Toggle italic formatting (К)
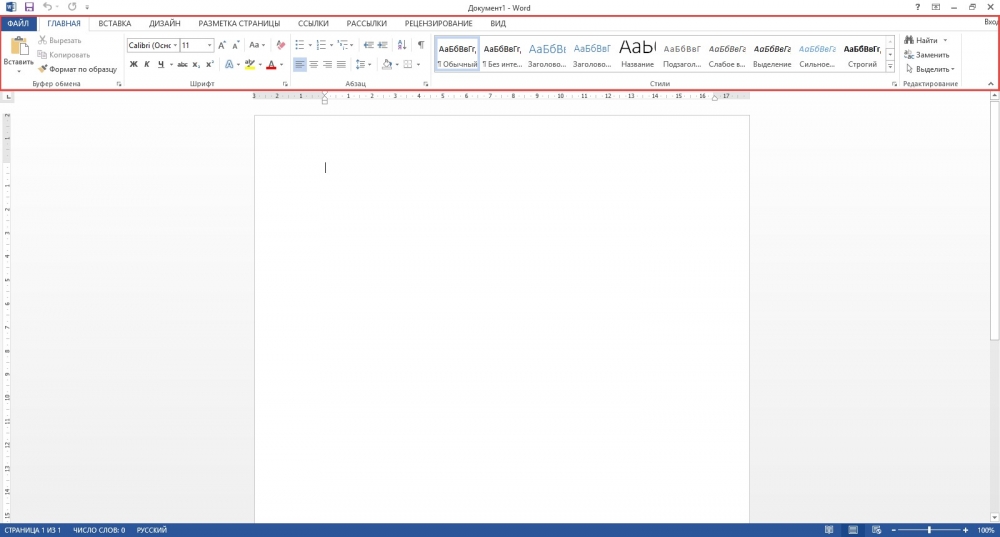 click(146, 64)
